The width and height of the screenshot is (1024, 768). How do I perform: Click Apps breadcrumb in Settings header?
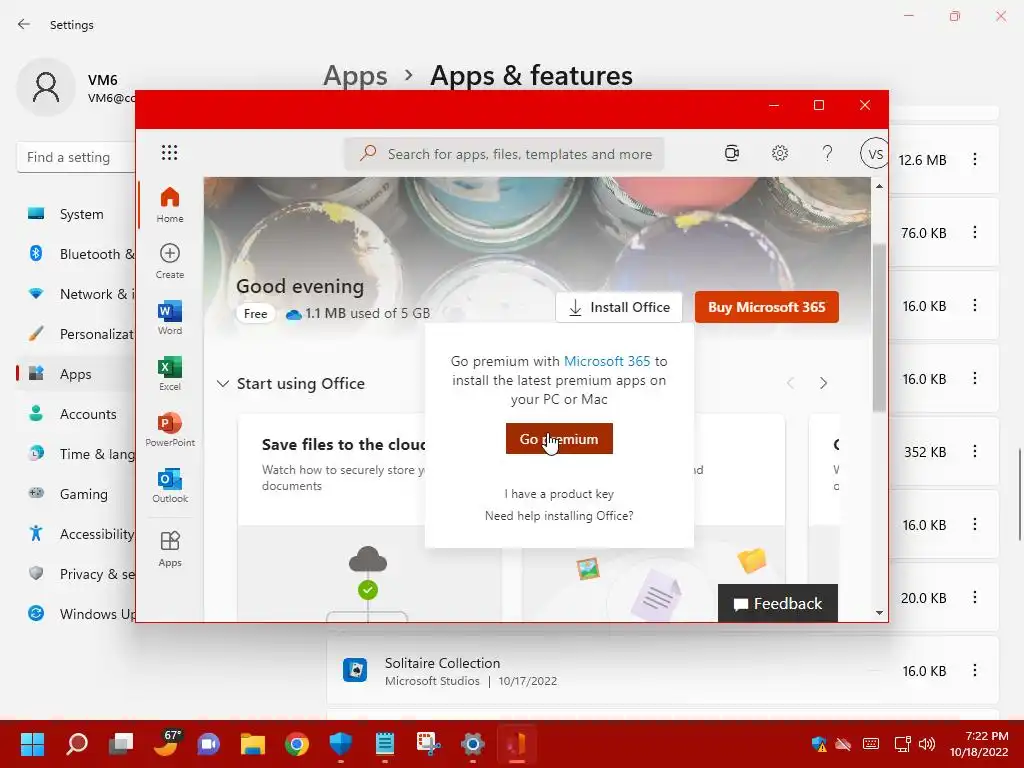355,76
